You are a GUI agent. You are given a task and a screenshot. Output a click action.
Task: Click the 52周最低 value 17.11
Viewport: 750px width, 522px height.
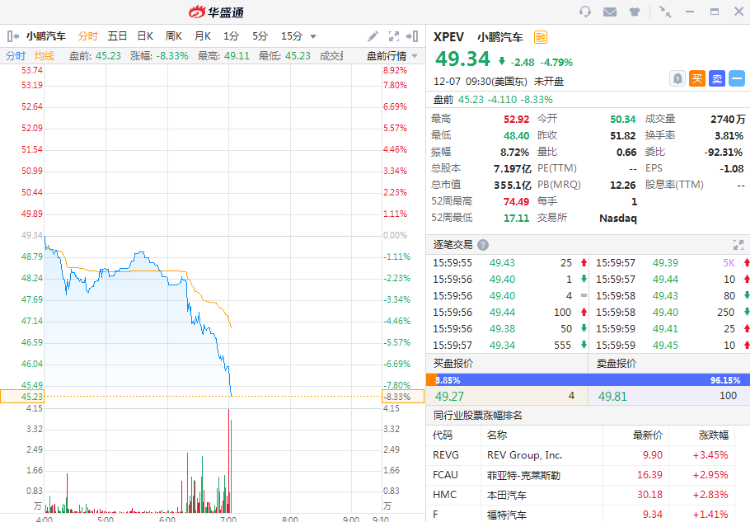pyautogui.click(x=516, y=218)
